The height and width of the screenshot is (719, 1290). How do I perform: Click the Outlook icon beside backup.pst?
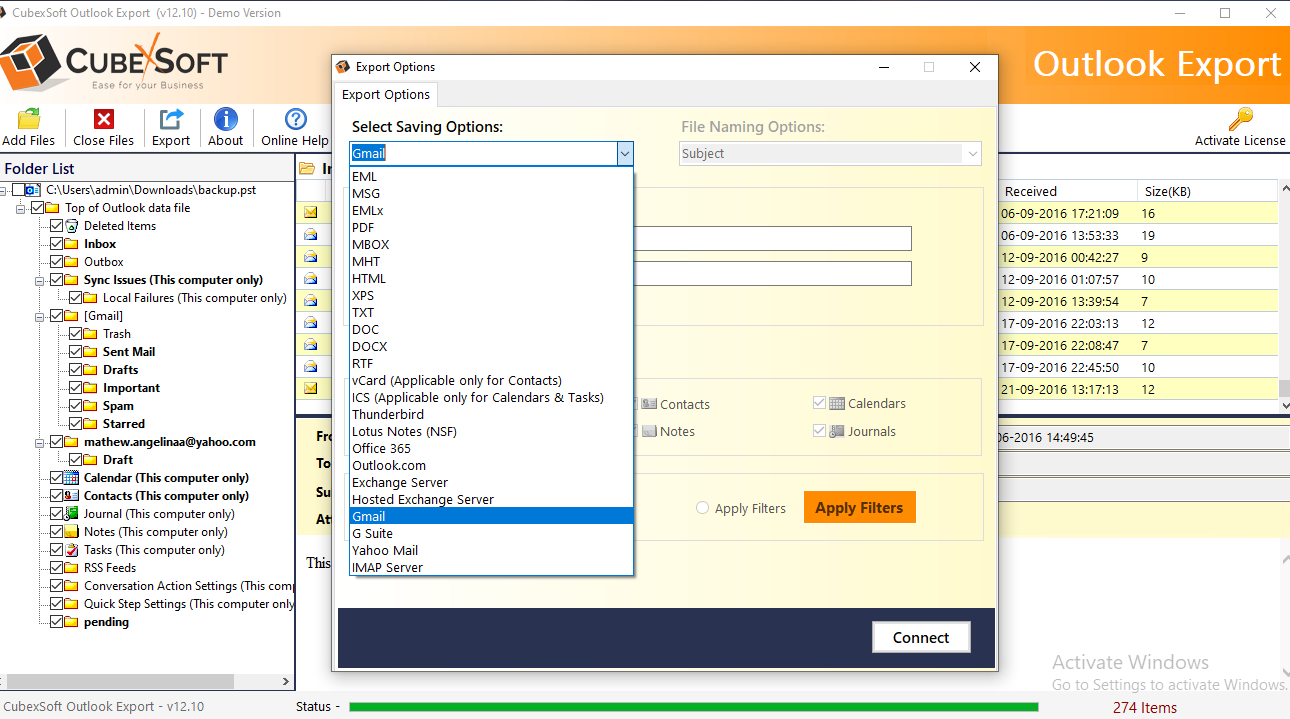(x=35, y=189)
